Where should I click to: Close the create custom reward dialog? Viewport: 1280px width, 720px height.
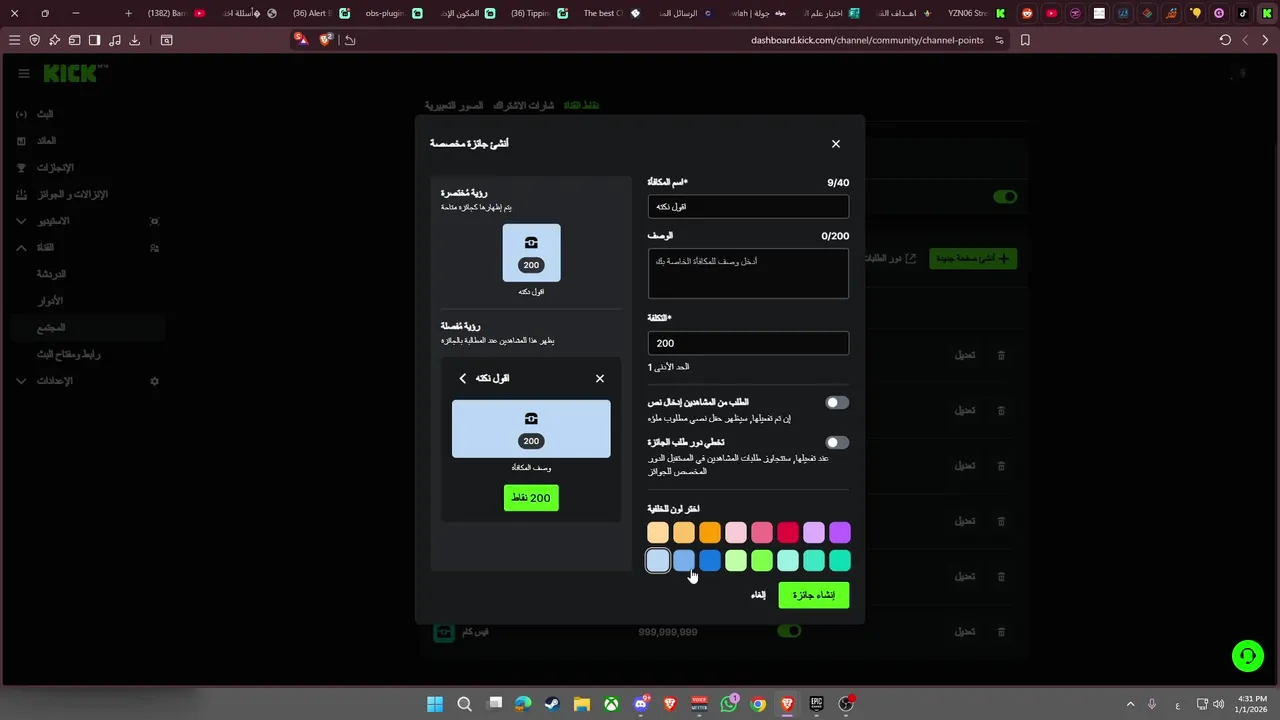[836, 144]
